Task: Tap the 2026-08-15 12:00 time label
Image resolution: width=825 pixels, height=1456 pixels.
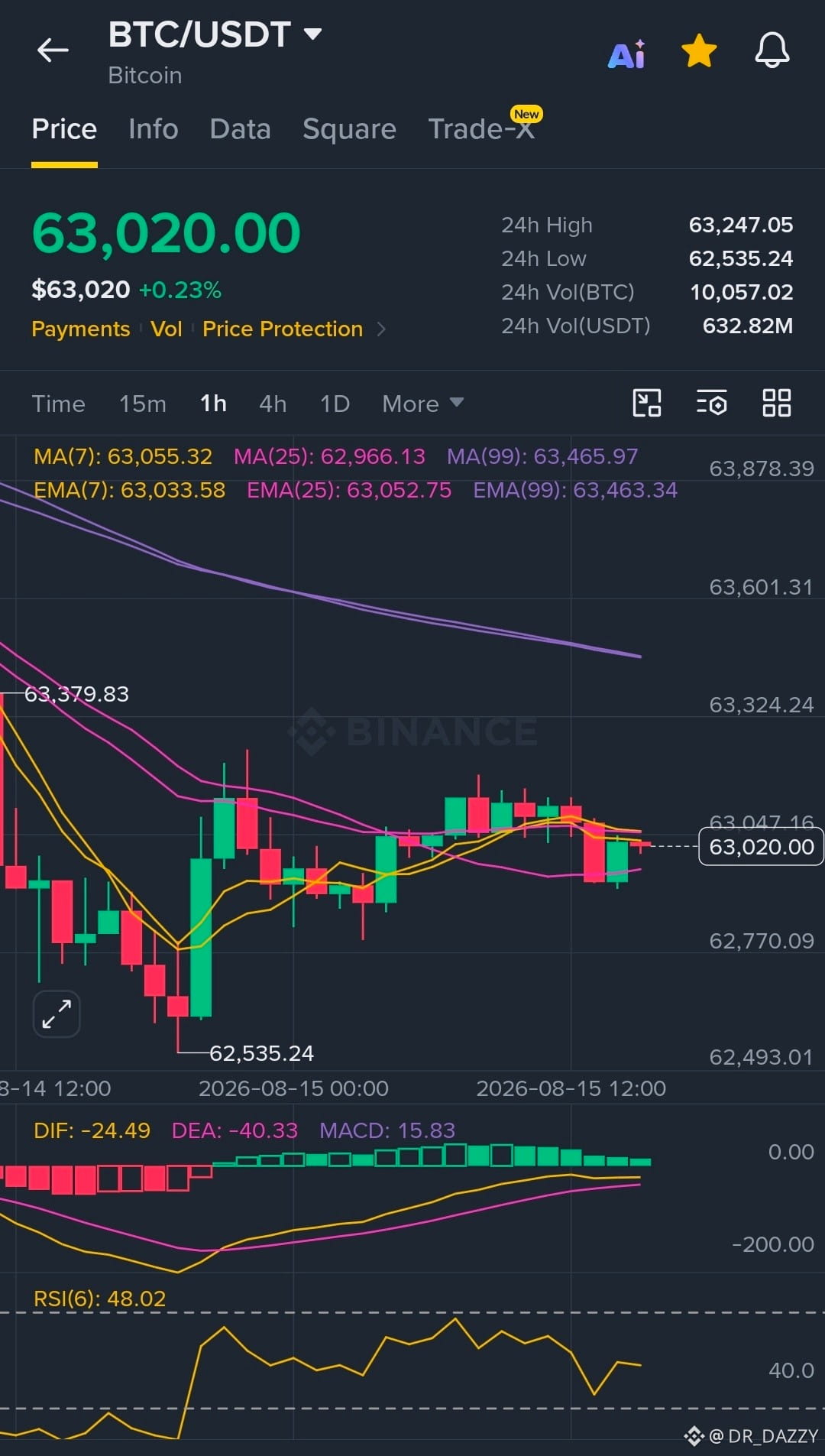Action: pyautogui.click(x=571, y=1088)
